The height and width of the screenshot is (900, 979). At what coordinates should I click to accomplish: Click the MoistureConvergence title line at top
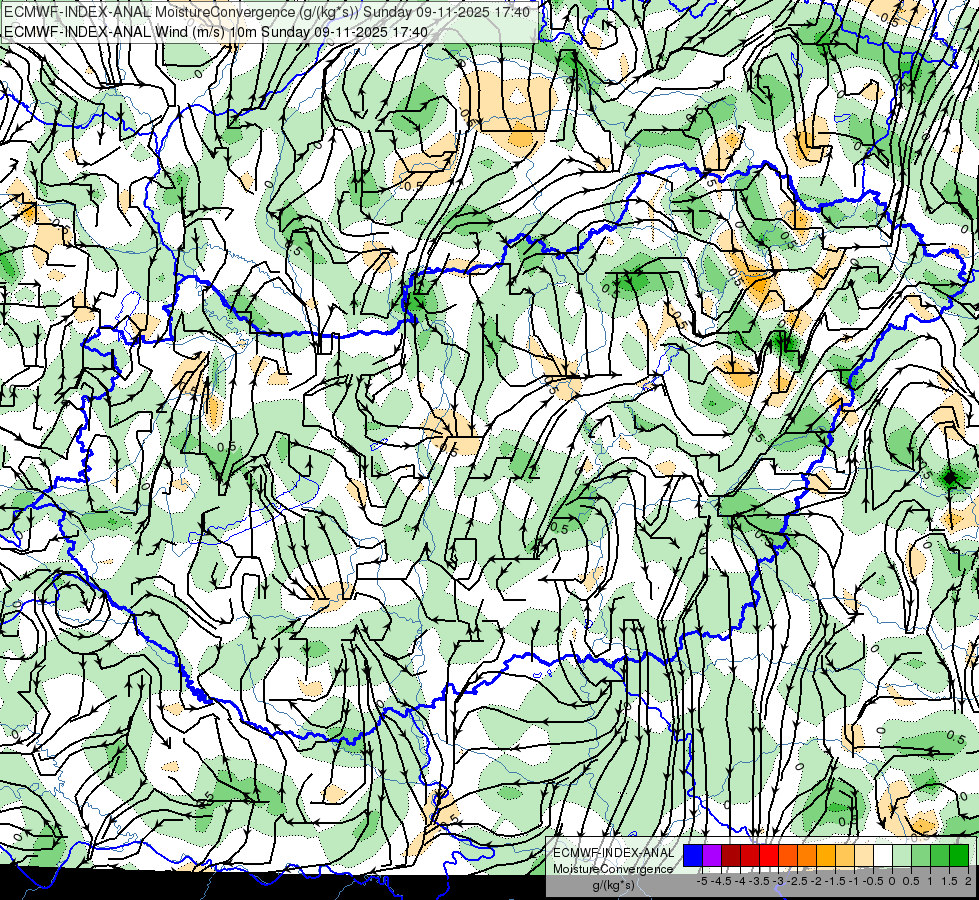pos(267,12)
